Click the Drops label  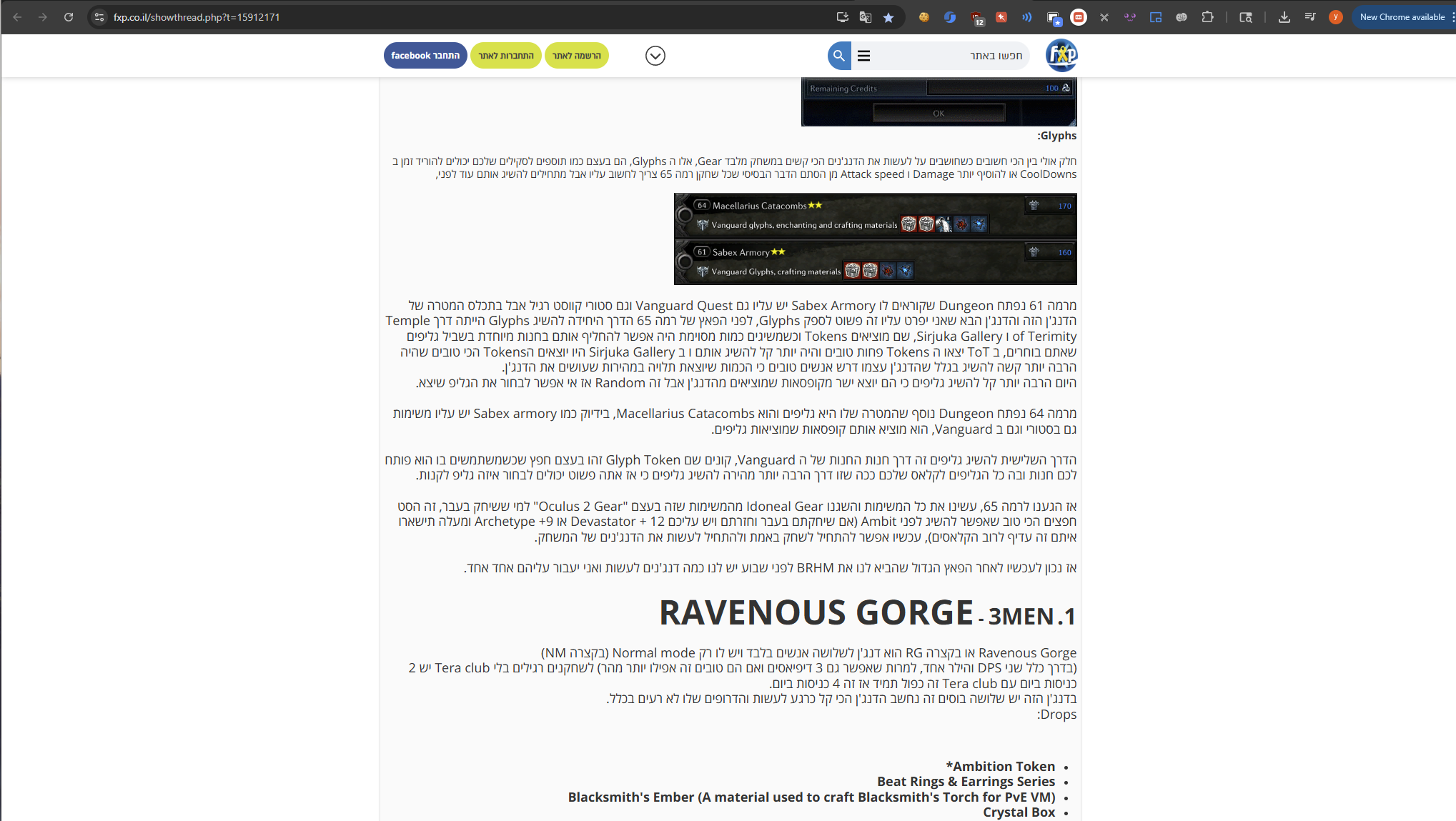point(1057,715)
